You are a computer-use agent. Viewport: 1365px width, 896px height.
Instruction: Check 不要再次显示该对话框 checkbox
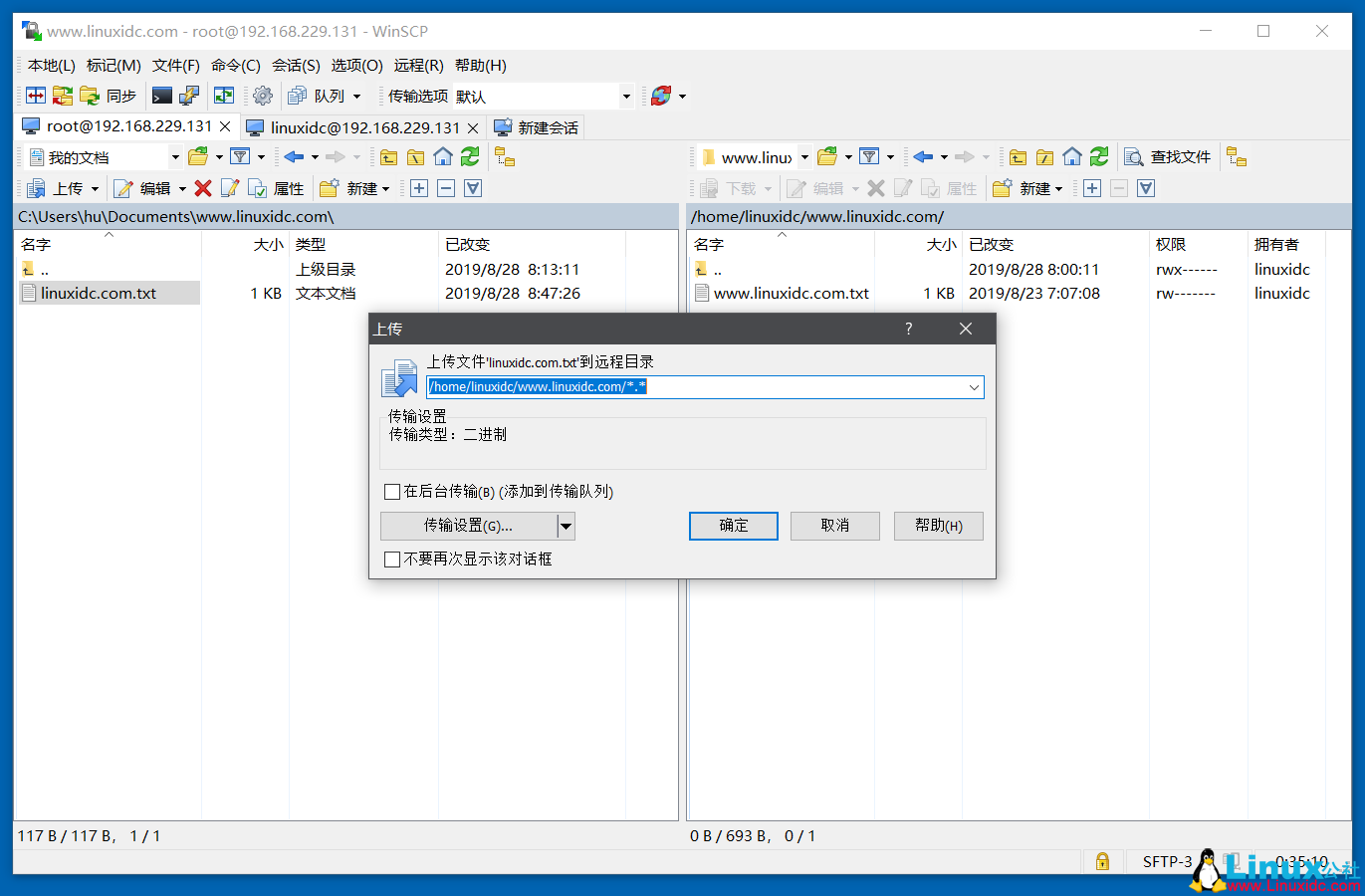tap(392, 559)
